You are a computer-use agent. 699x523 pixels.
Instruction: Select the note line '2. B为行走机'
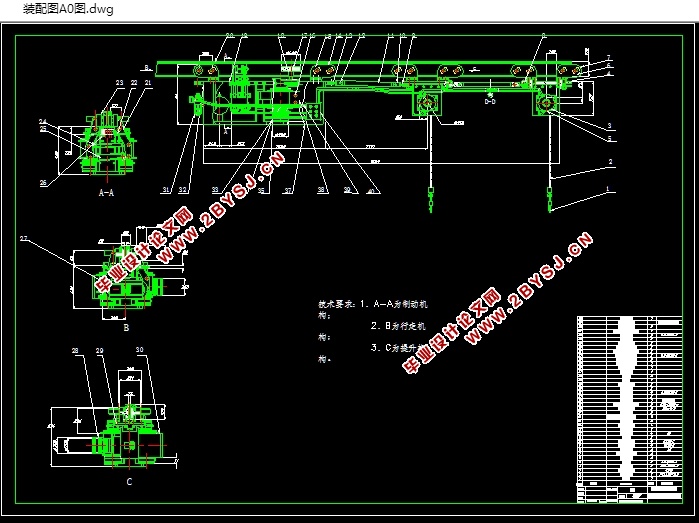(398, 326)
